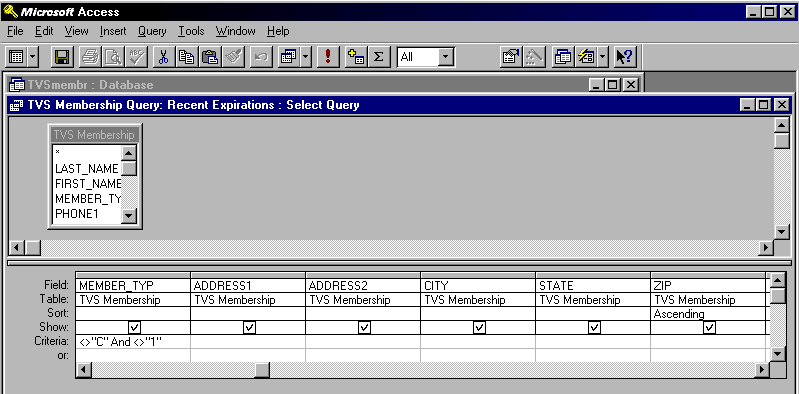
Task: Click the CITY field name cell
Action: pos(477,286)
